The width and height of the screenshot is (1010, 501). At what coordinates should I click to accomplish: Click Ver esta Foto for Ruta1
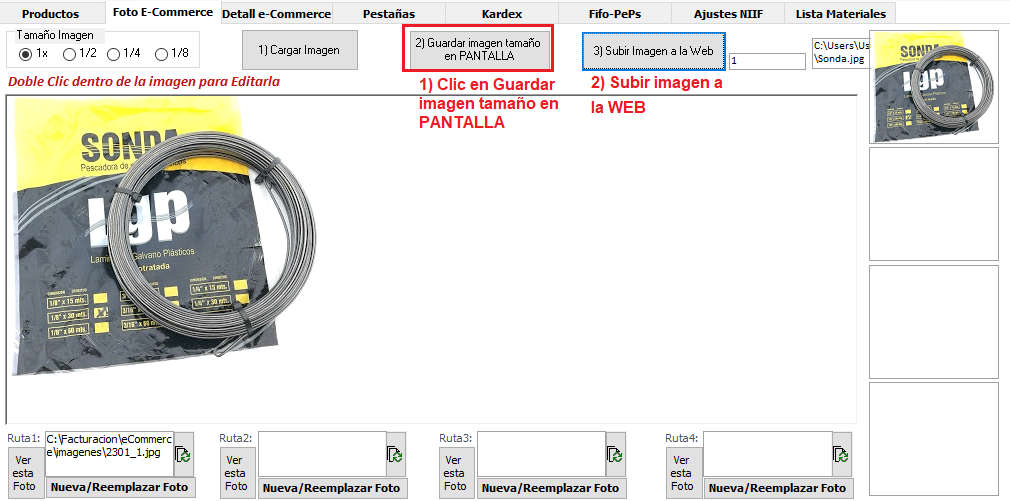(24, 473)
